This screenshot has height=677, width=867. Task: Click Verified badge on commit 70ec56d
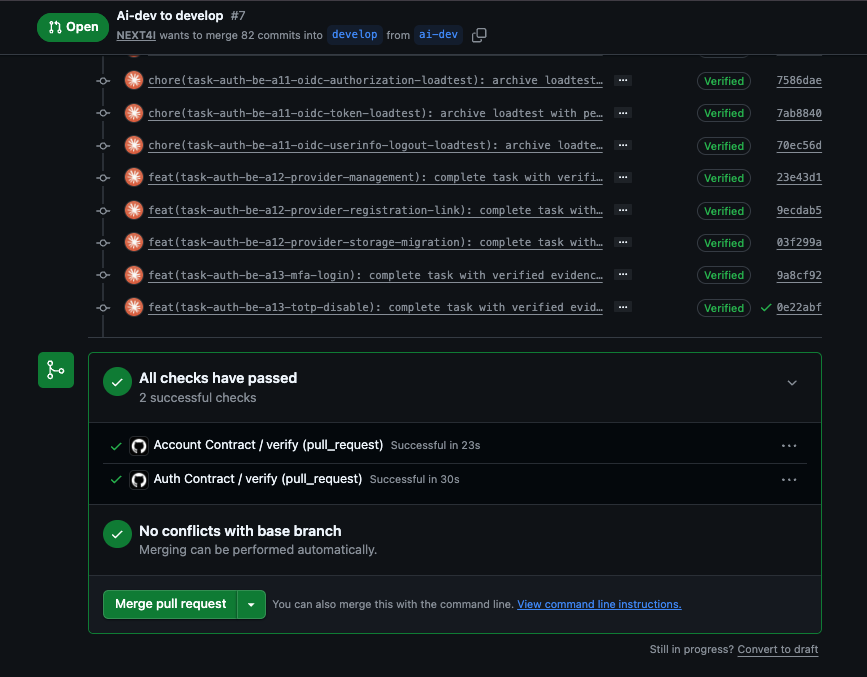point(724,146)
